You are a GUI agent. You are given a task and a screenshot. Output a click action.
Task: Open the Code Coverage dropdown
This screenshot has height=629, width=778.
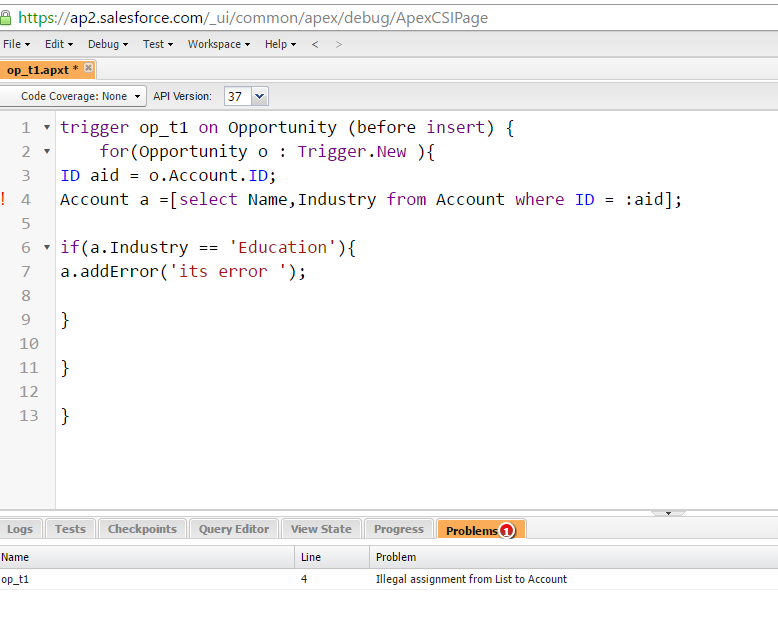coord(74,96)
